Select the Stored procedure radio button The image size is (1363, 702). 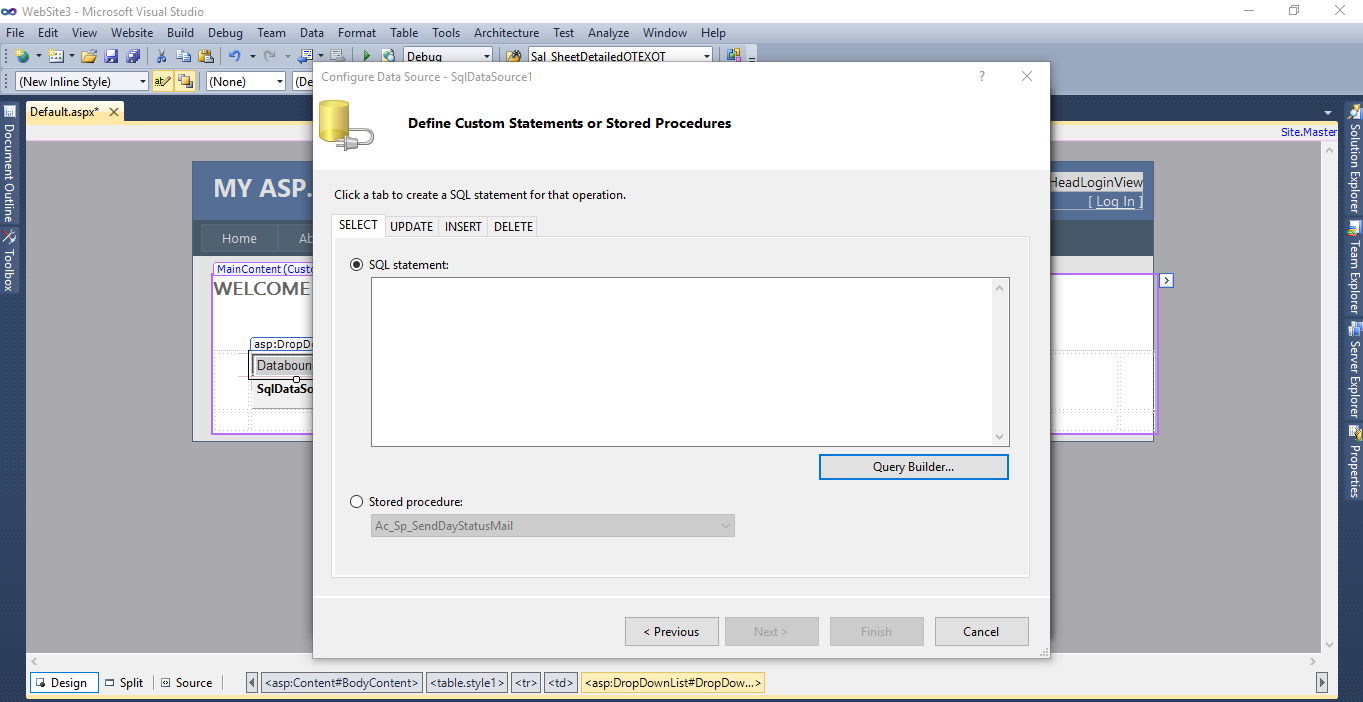356,501
